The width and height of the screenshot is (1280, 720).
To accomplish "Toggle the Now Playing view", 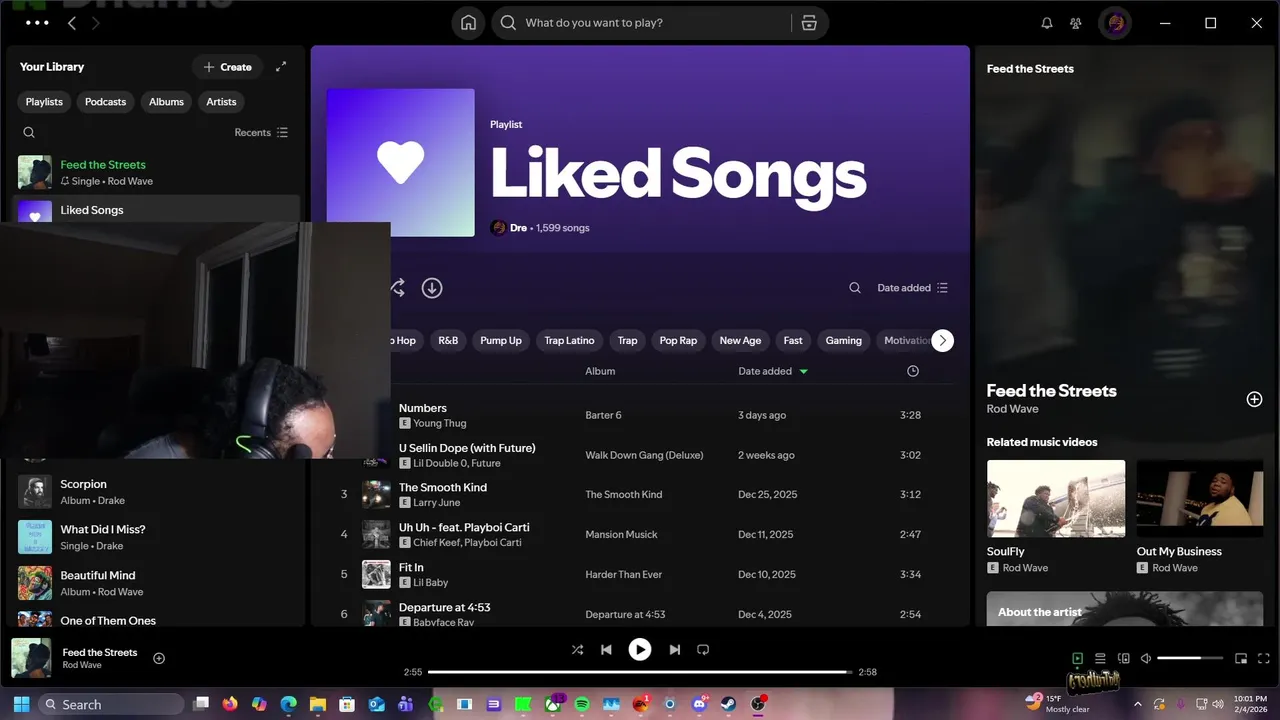I will 1077,659.
